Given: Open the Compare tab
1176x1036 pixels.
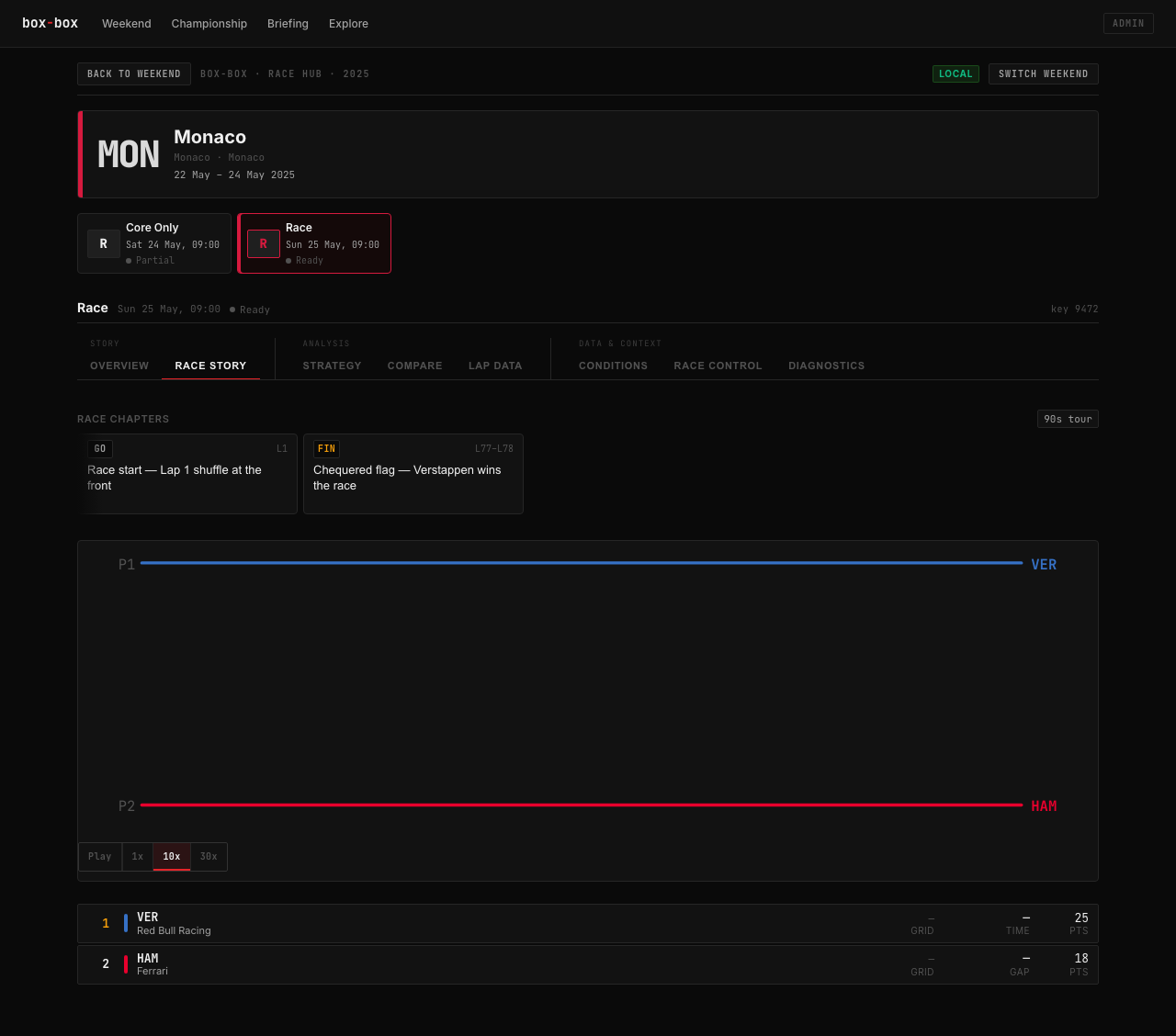Looking at the screenshot, I should [415, 366].
